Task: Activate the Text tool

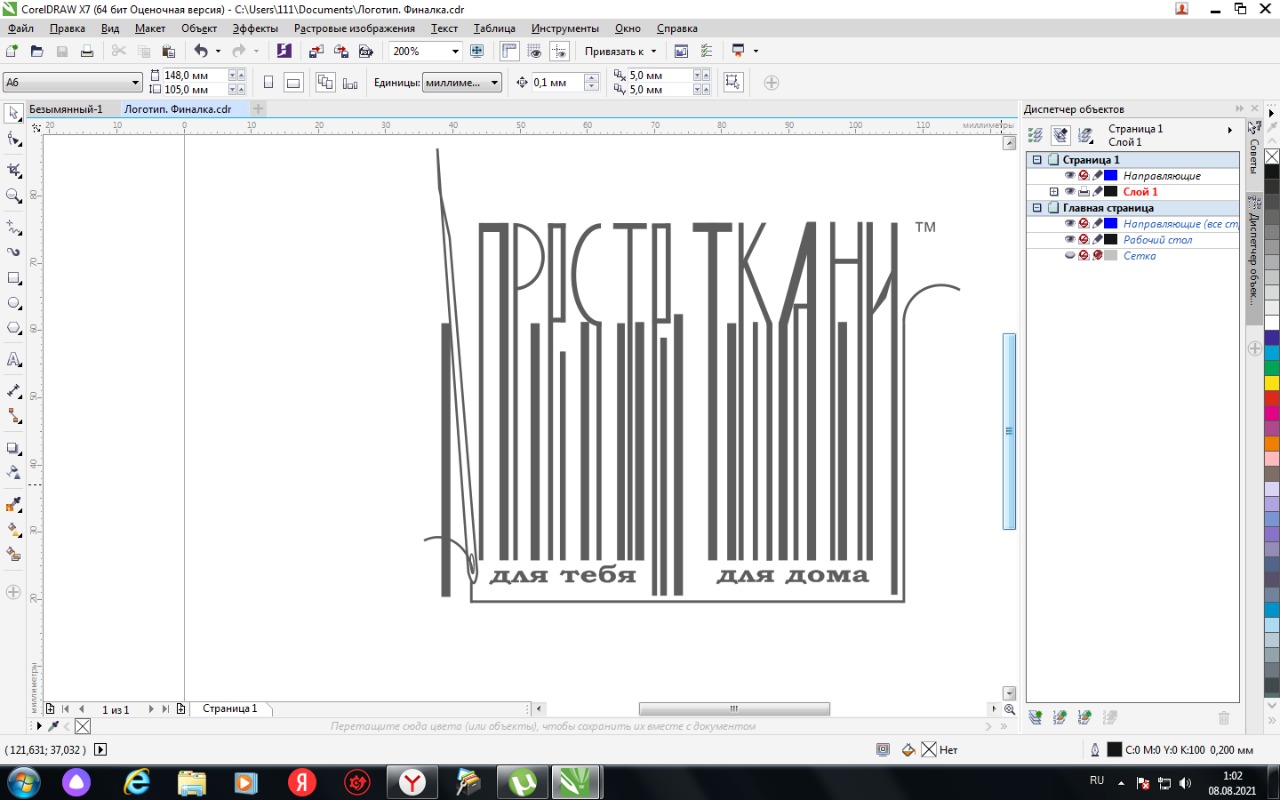Action: click(x=14, y=359)
